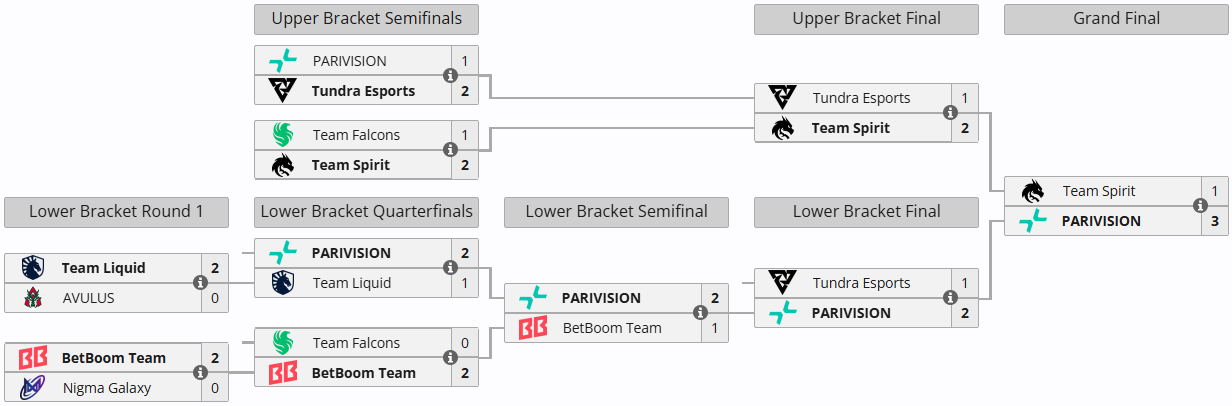Click the Lower Bracket Round 1 header
The image size is (1232, 406).
(116, 211)
